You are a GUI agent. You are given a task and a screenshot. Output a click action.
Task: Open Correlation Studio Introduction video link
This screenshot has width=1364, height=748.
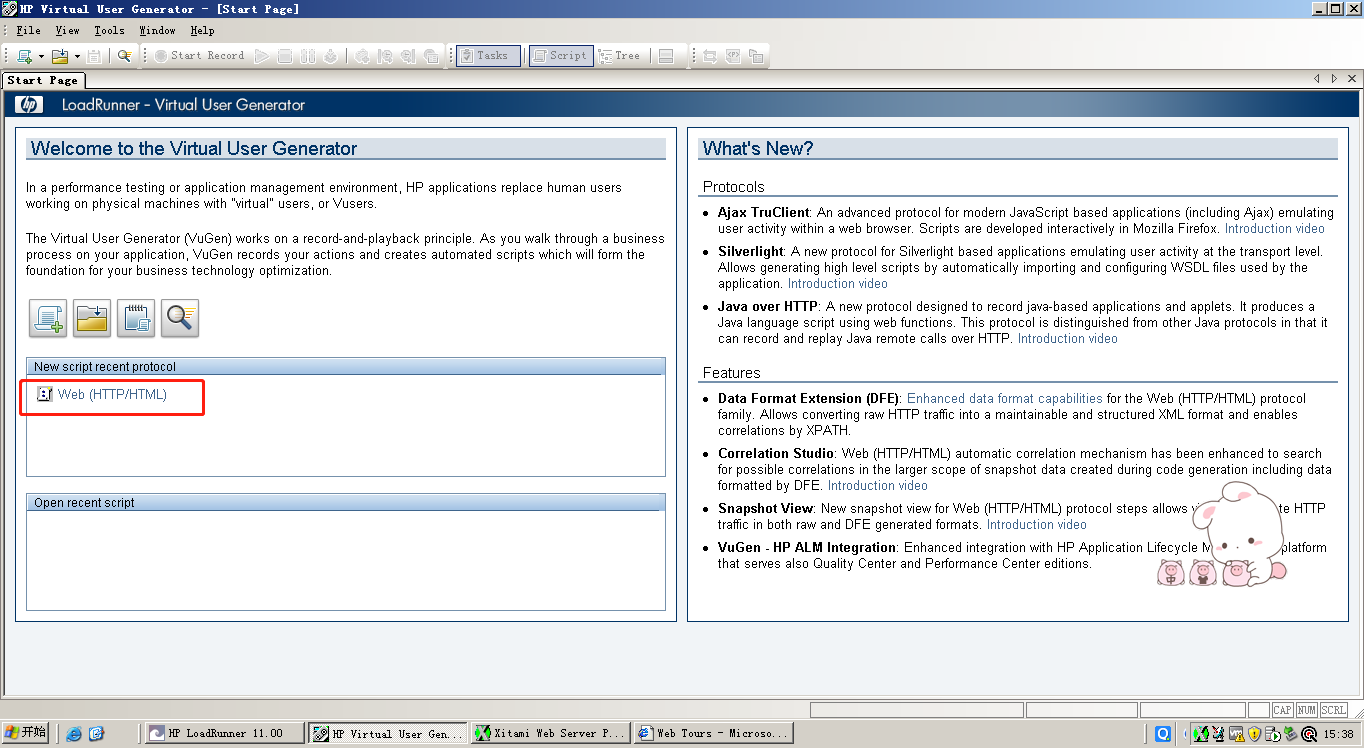click(877, 486)
